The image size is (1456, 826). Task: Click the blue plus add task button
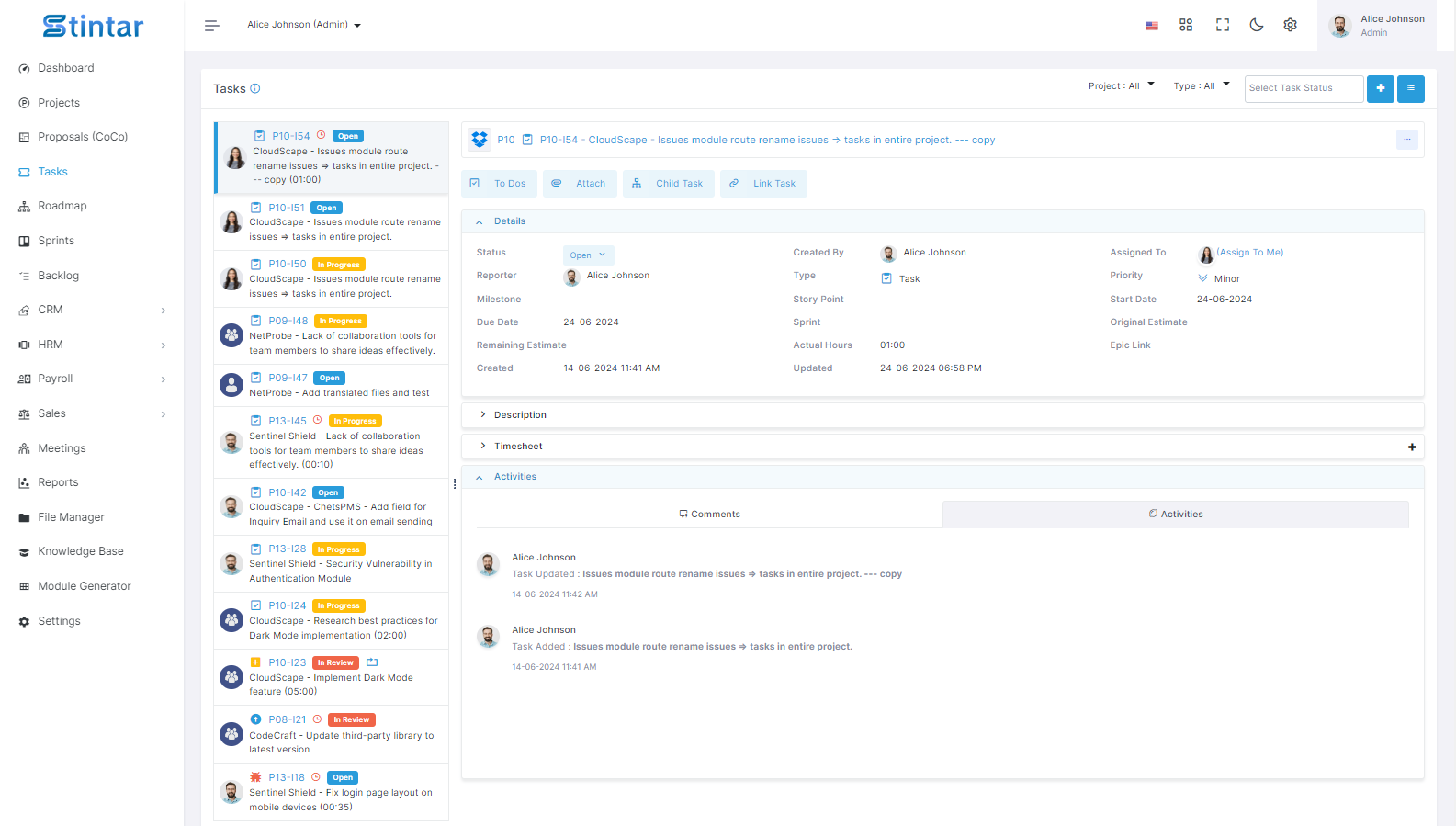[x=1380, y=88]
